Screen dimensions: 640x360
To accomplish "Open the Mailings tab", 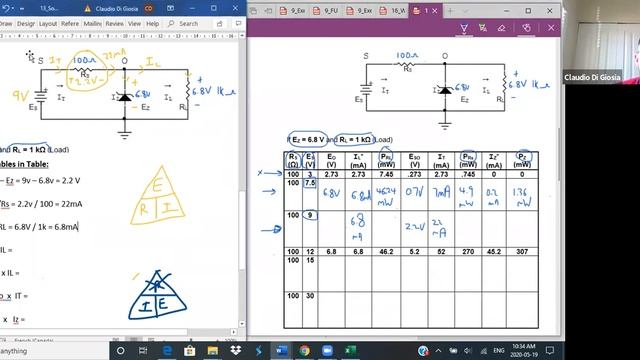I will pyautogui.click(x=92, y=24).
